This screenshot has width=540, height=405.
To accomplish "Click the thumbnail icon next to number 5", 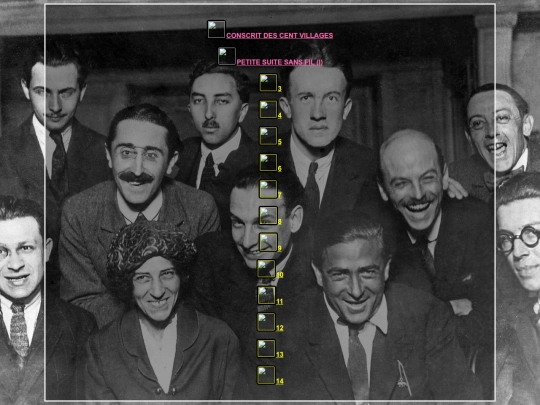I will click(268, 136).
